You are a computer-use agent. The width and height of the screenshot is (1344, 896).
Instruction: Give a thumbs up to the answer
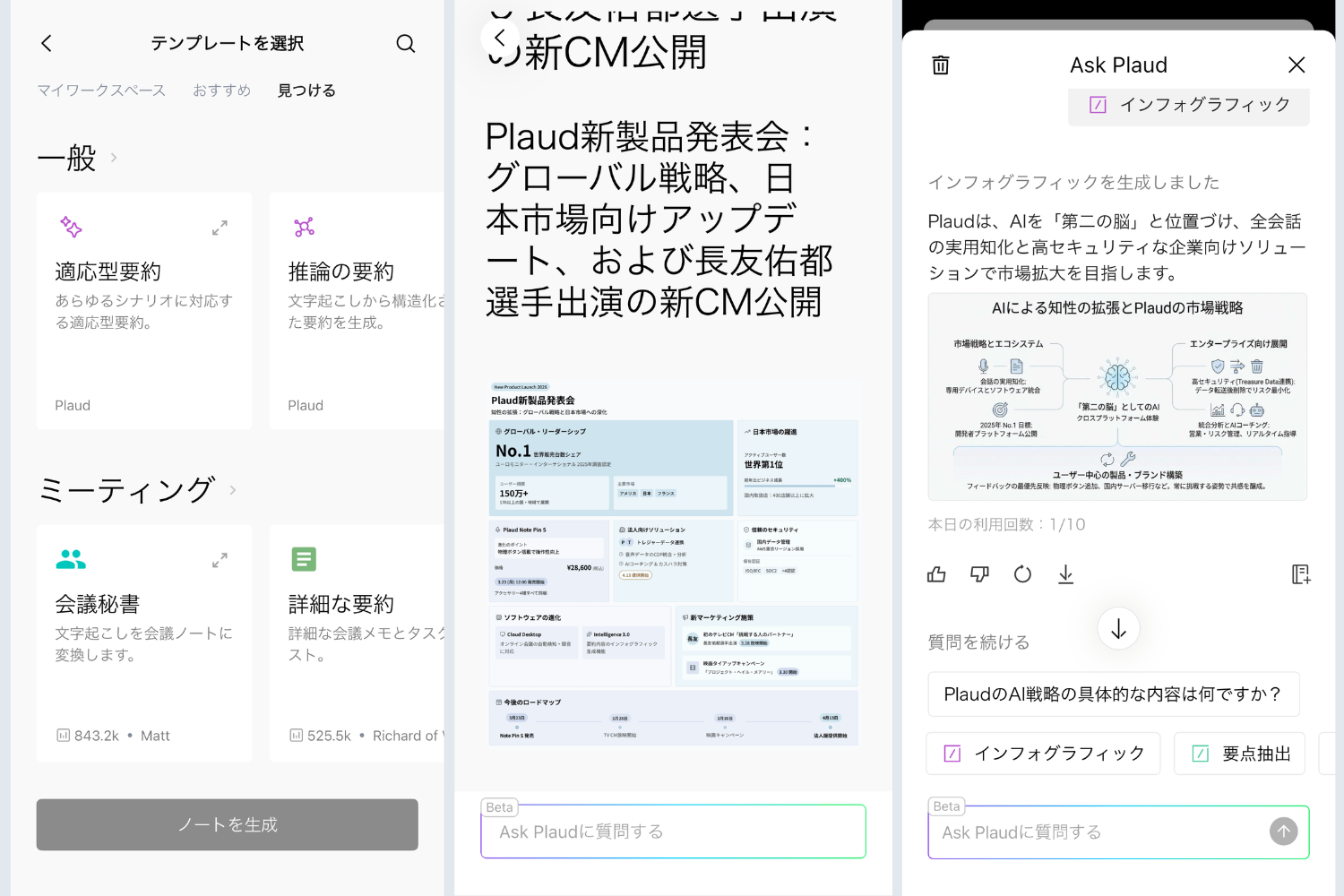(x=936, y=574)
